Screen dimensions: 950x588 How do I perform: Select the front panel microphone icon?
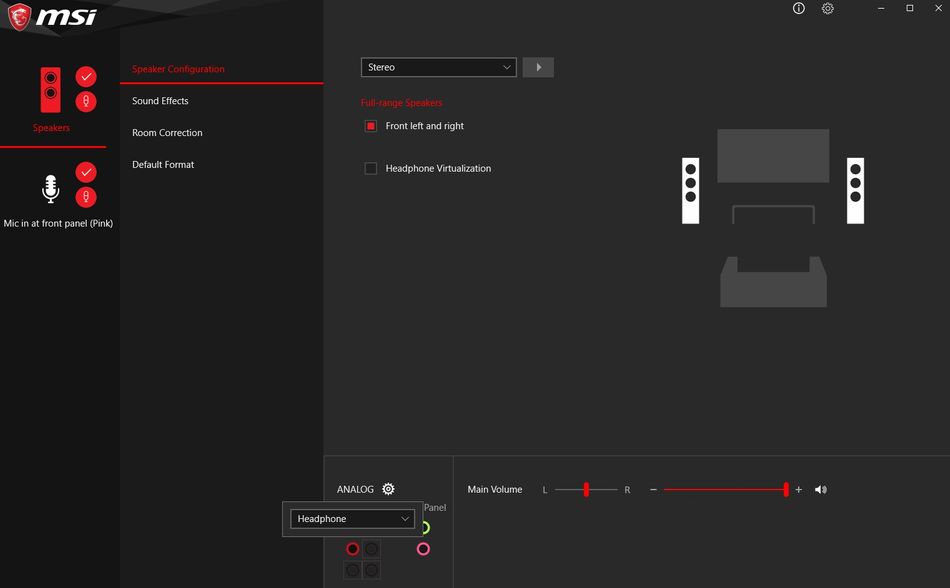pos(50,188)
